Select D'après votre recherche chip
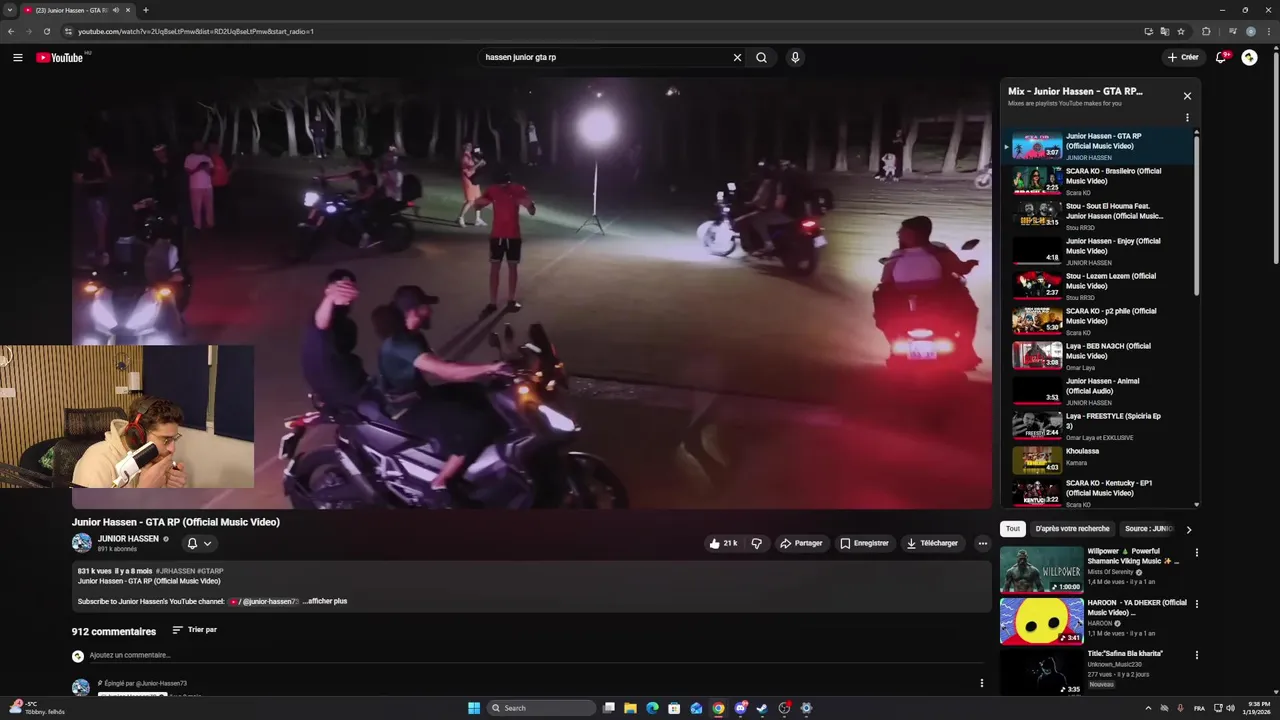The image size is (1280, 720). click(1072, 528)
